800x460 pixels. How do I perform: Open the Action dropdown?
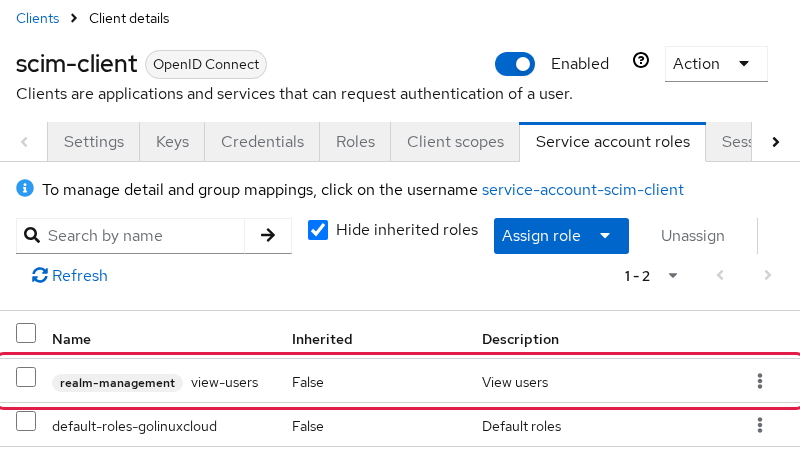click(x=716, y=64)
